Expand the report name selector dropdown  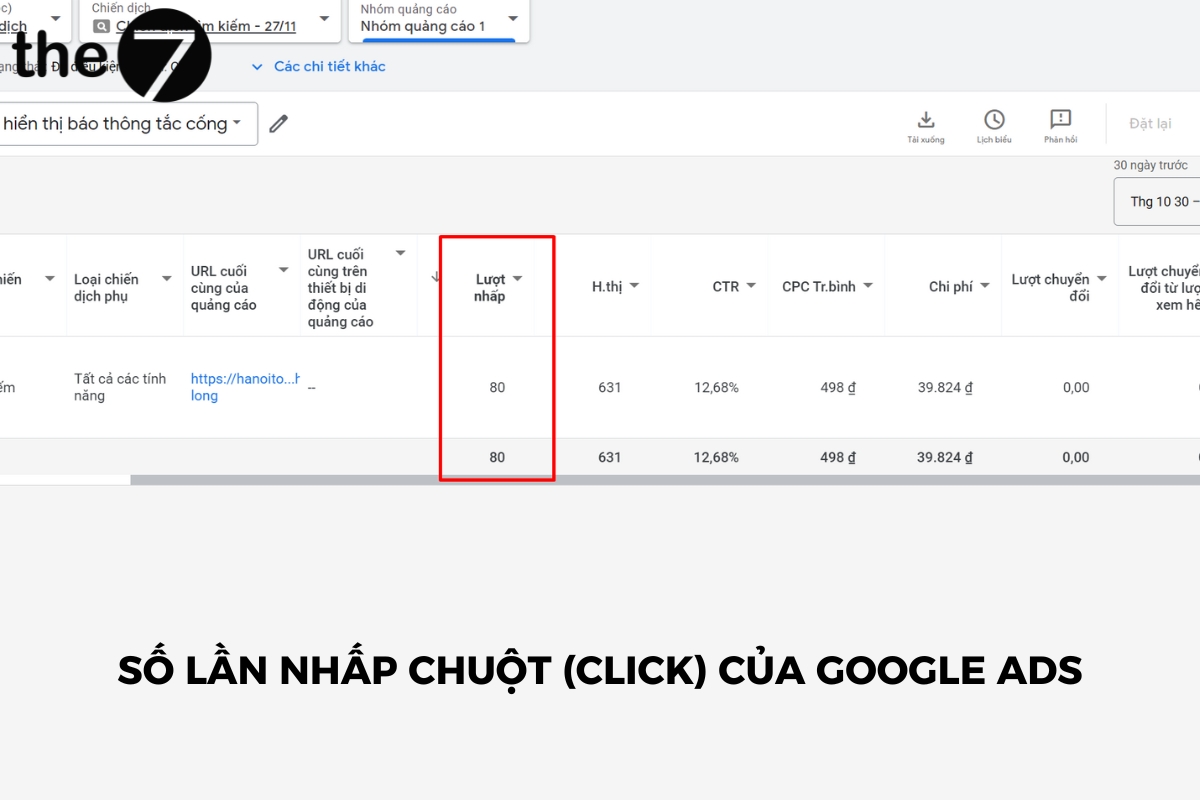[x=237, y=122]
